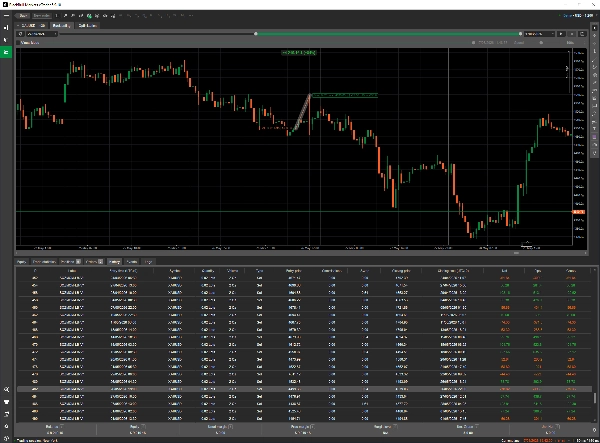This screenshot has width=600, height=443.
Task: Sort history by the Entry price column header
Action: tap(293, 271)
